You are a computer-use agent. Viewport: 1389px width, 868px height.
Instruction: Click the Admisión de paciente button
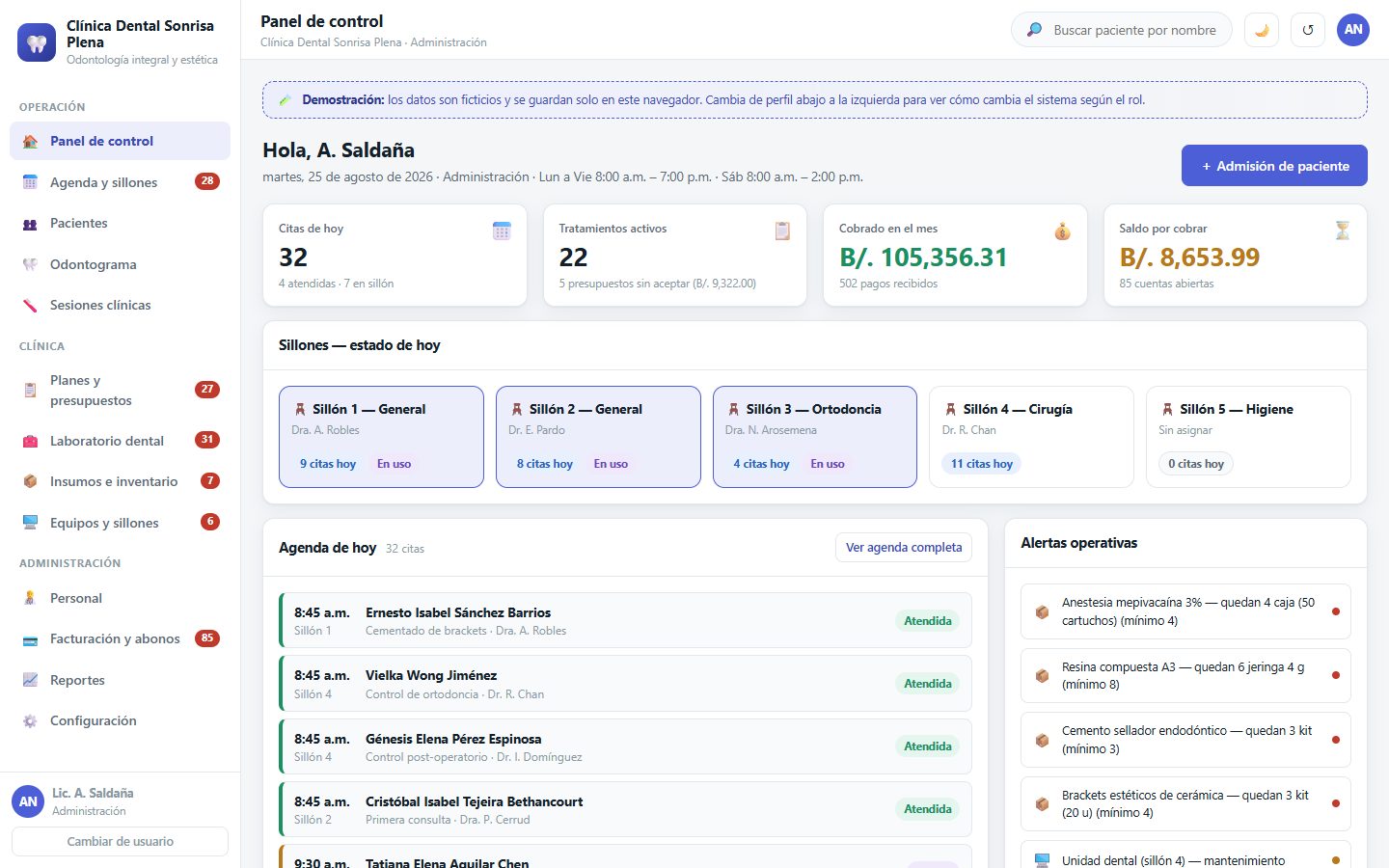[x=1274, y=166]
